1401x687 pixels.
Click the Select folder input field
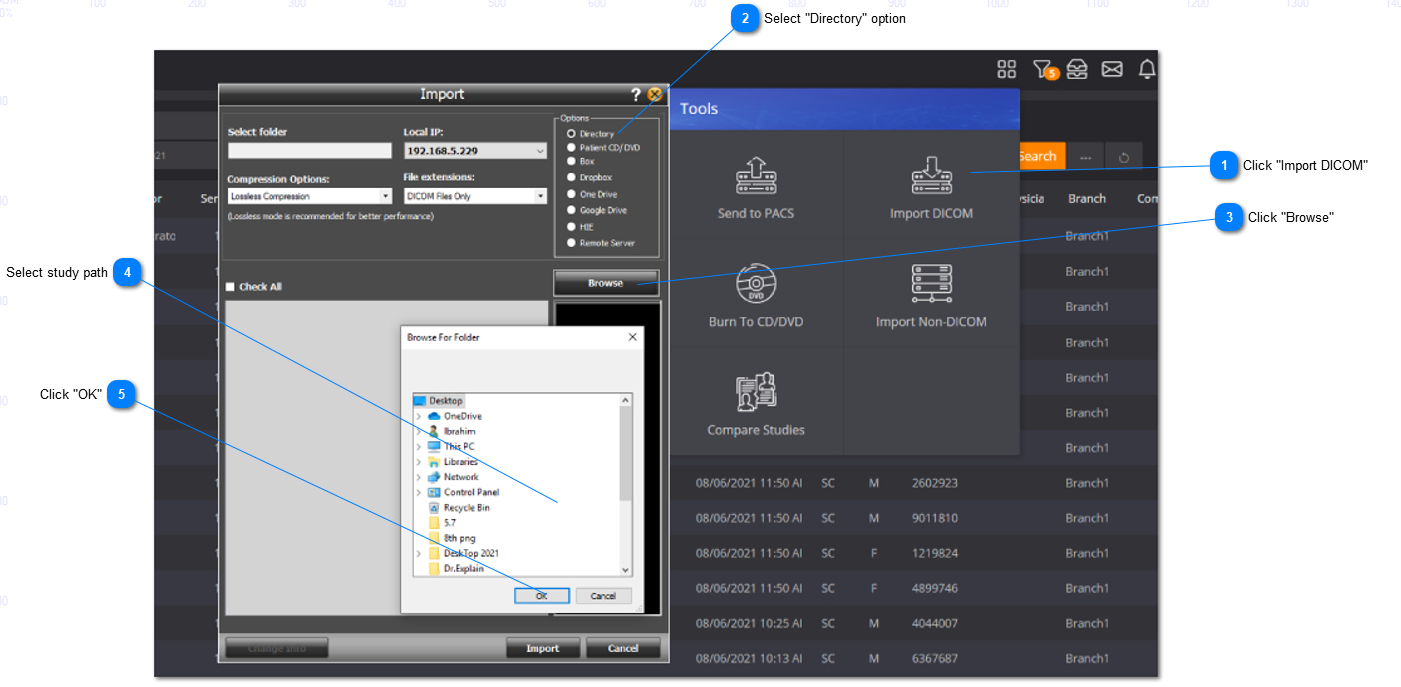pos(309,151)
